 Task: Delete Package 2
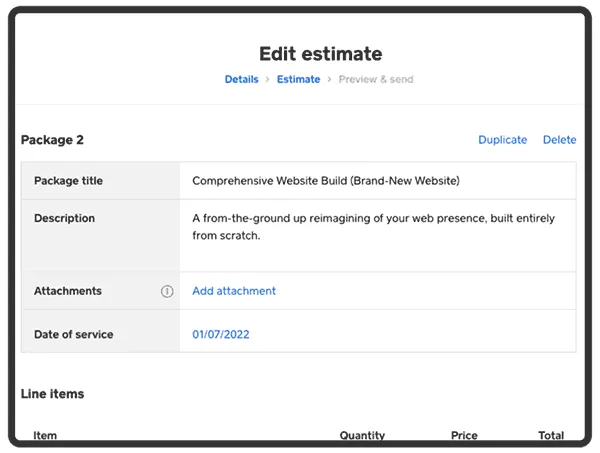[x=559, y=140]
